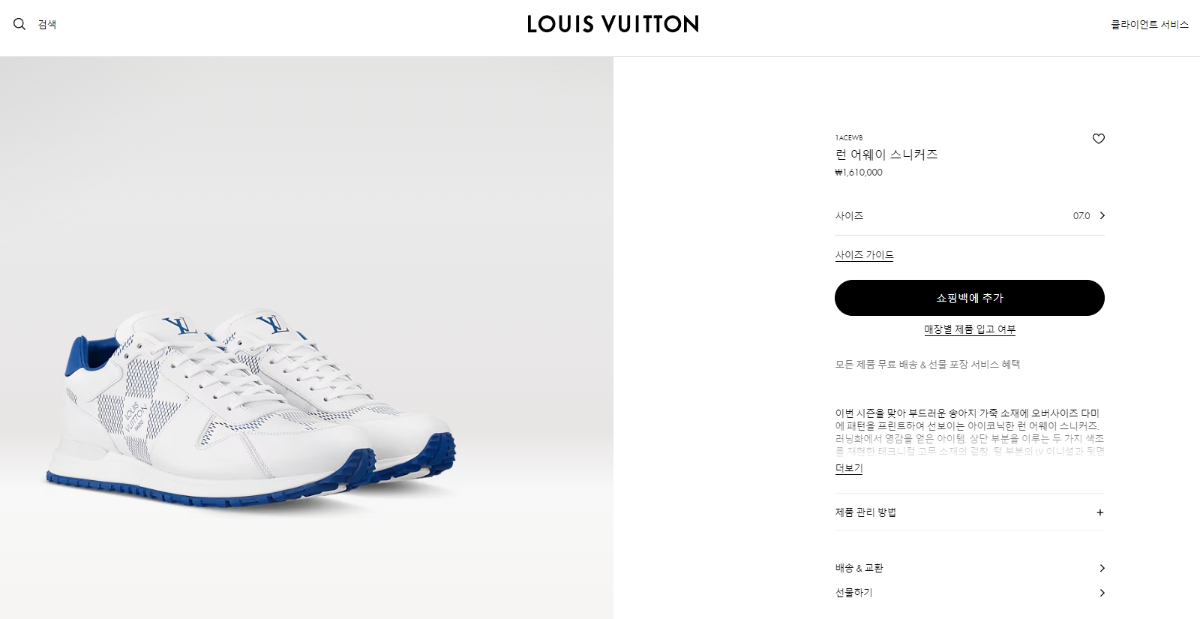Select the current size value 07.0

[x=1081, y=216]
